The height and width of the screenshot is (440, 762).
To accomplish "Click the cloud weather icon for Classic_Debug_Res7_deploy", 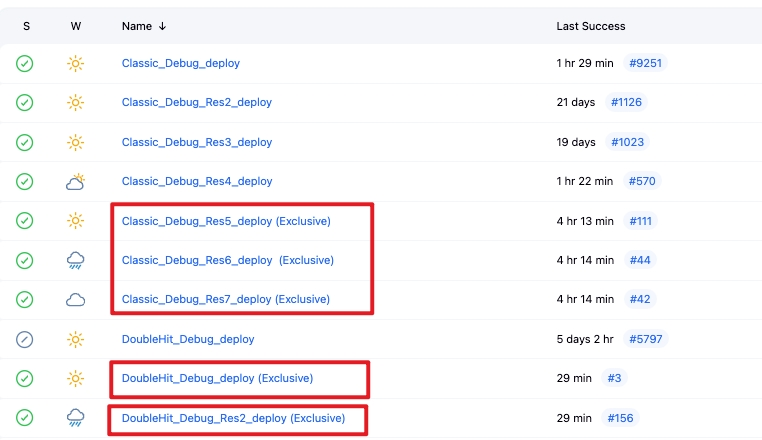I will 76,299.
